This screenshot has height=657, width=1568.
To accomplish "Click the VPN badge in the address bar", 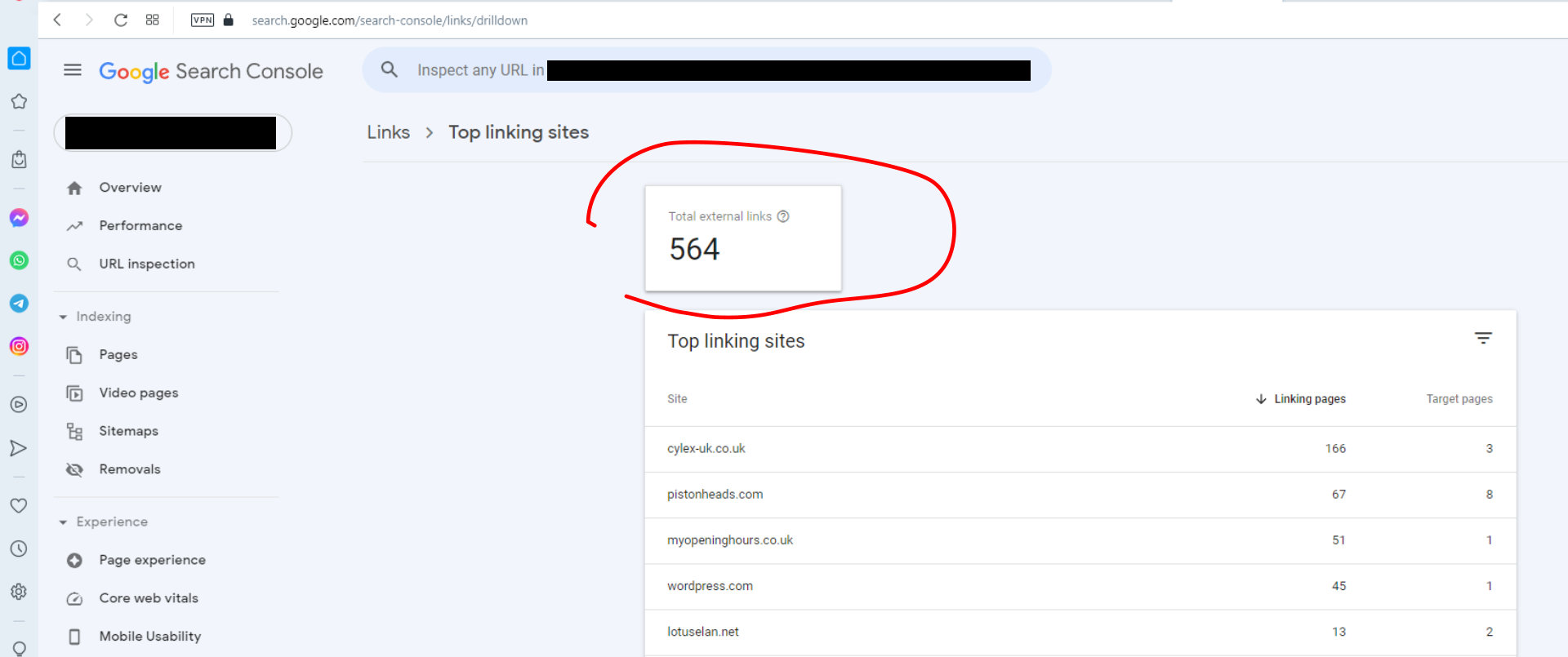I will click(x=203, y=20).
